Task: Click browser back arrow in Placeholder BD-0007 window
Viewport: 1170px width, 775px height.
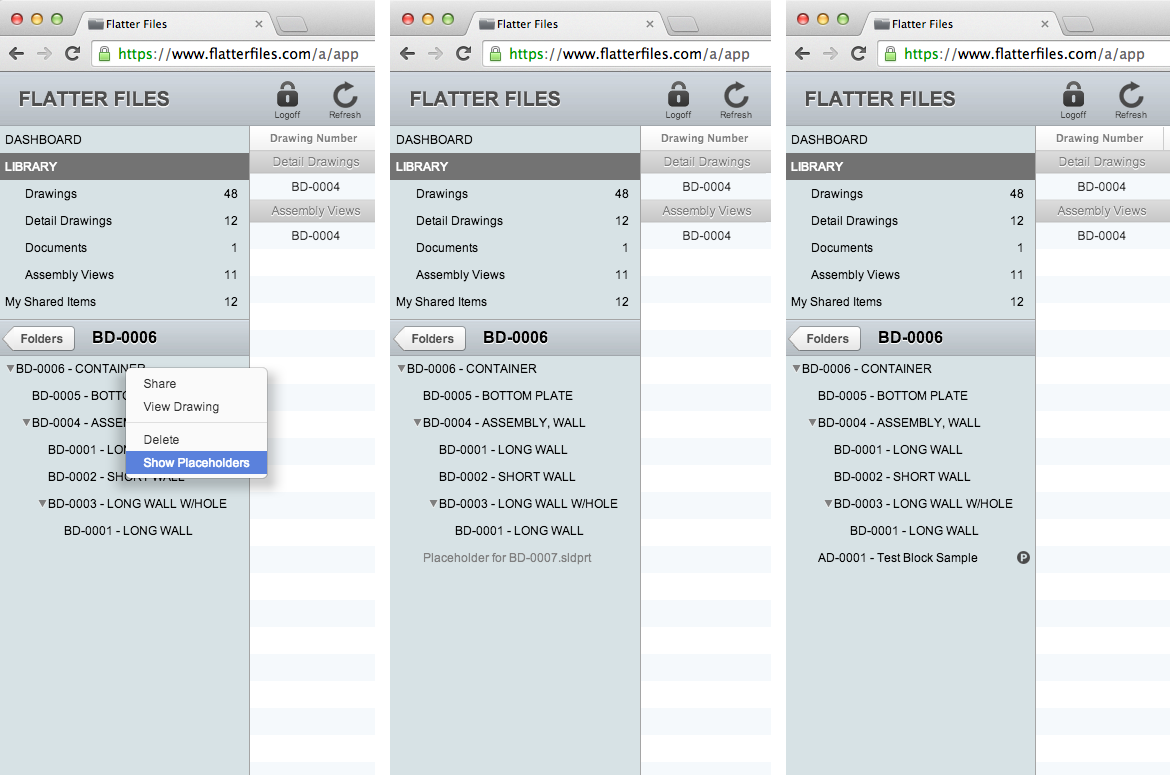Action: 407,54
